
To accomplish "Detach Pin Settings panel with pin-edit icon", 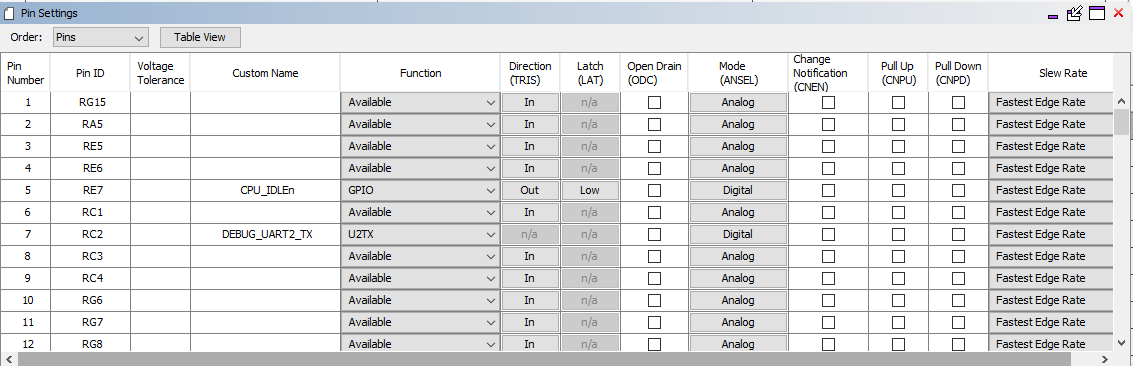I will click(x=1074, y=12).
